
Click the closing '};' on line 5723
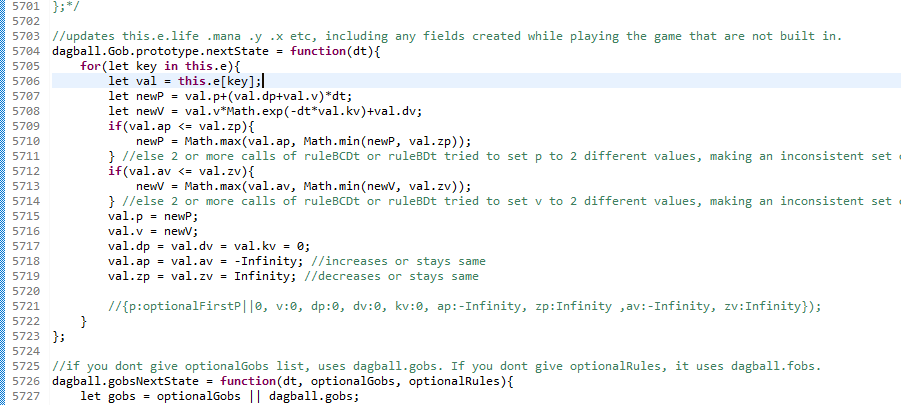click(x=59, y=336)
